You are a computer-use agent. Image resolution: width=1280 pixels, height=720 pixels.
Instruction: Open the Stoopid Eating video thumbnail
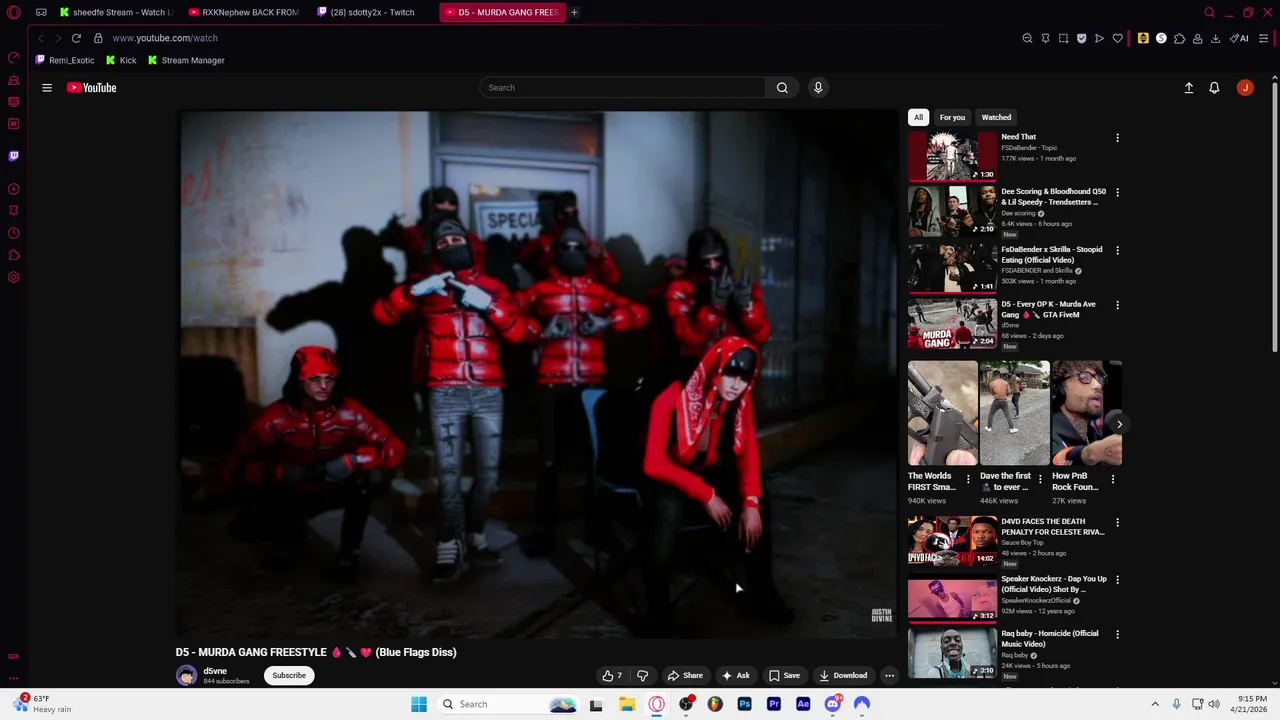pyautogui.click(x=952, y=268)
